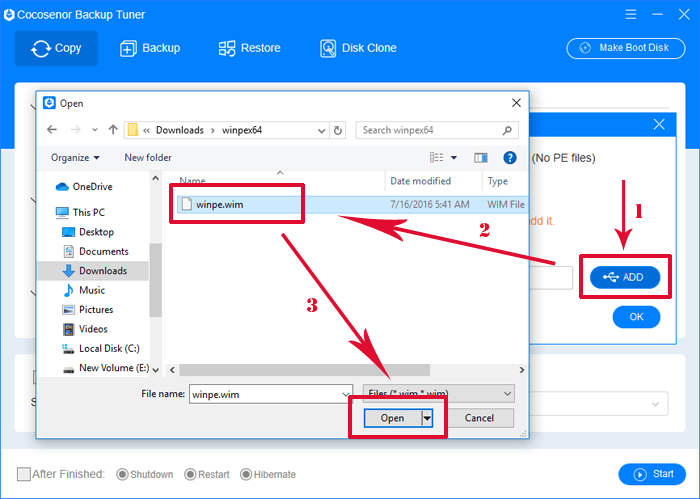700x499 pixels.
Task: Switch to the Restore tab
Action: click(x=250, y=48)
